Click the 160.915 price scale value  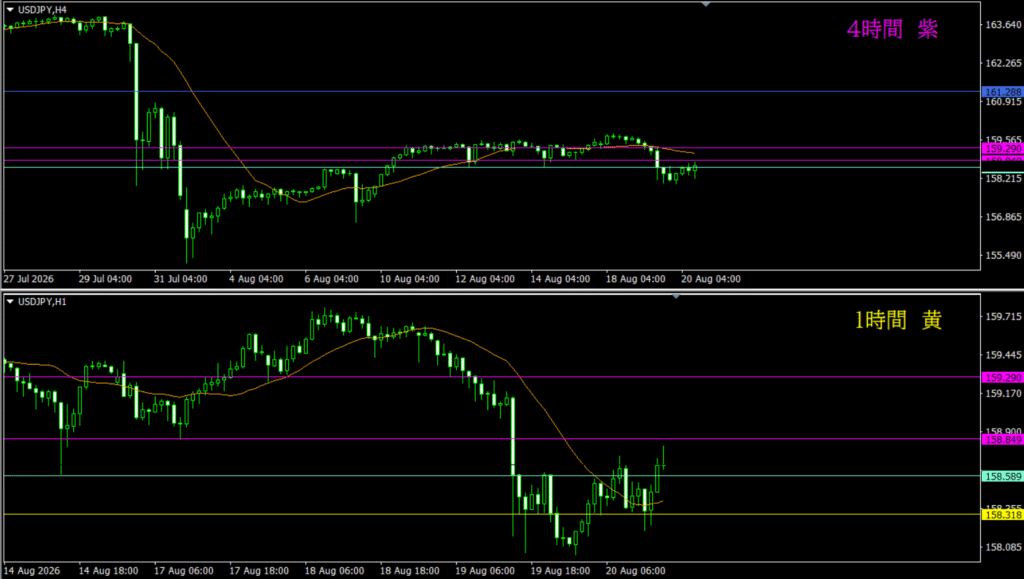(x=1003, y=102)
